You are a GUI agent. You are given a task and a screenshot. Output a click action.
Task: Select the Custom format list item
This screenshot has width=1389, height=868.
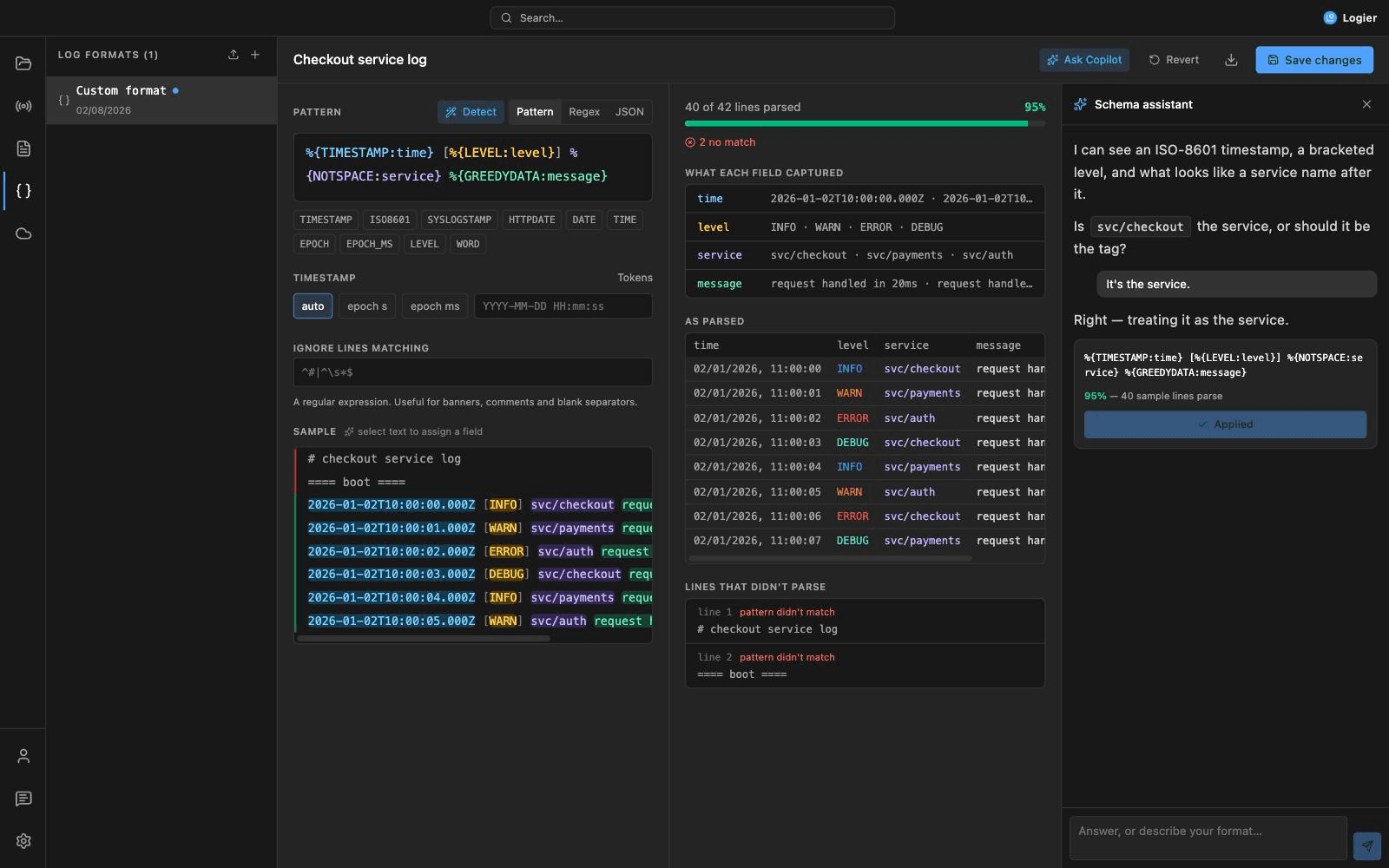pyautogui.click(x=161, y=100)
